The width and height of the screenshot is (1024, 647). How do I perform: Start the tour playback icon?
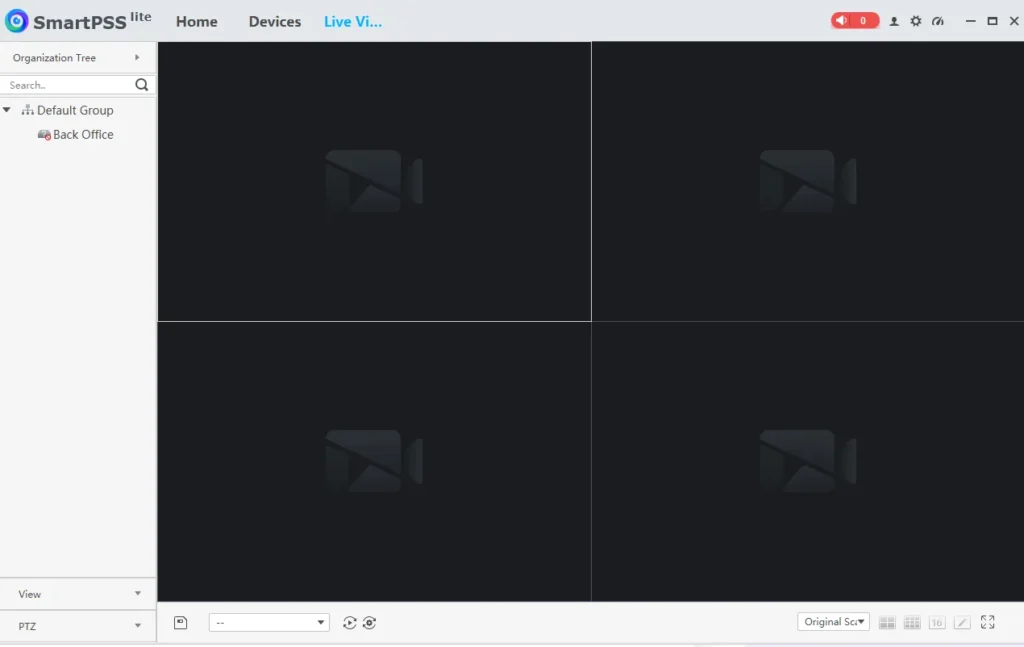pyautogui.click(x=349, y=623)
